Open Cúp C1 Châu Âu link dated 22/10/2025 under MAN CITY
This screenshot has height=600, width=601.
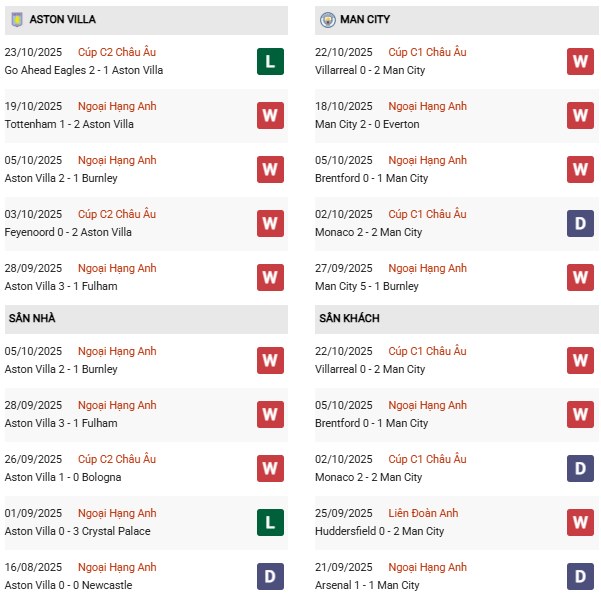pos(427,52)
